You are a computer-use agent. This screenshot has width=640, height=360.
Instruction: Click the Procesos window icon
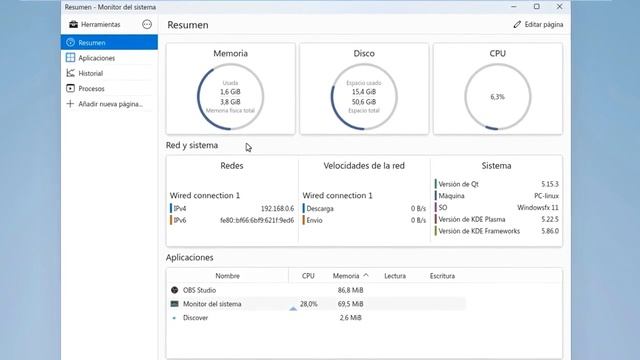pyautogui.click(x=70, y=88)
